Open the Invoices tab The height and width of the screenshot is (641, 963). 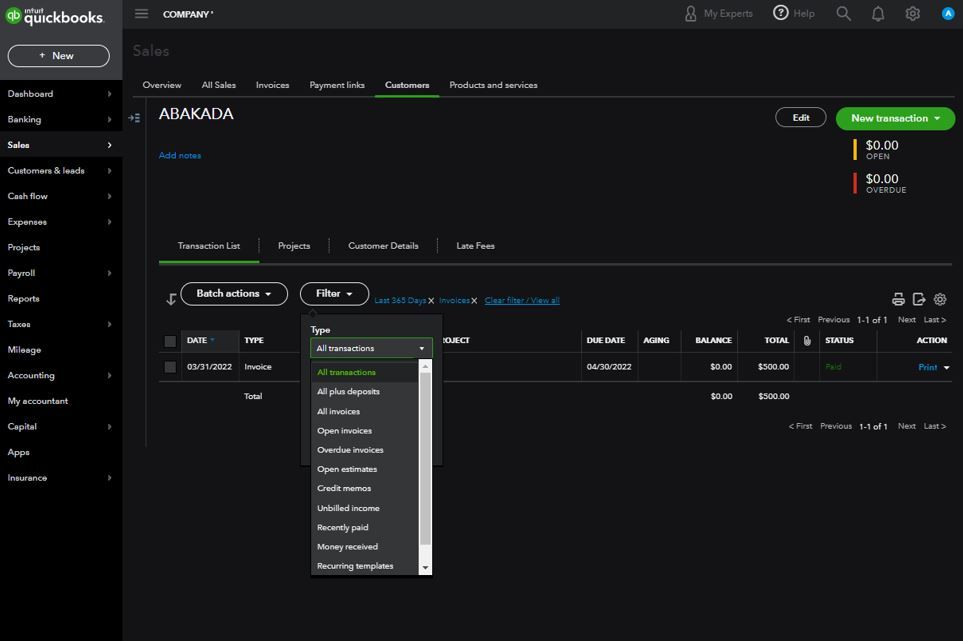pyautogui.click(x=272, y=85)
